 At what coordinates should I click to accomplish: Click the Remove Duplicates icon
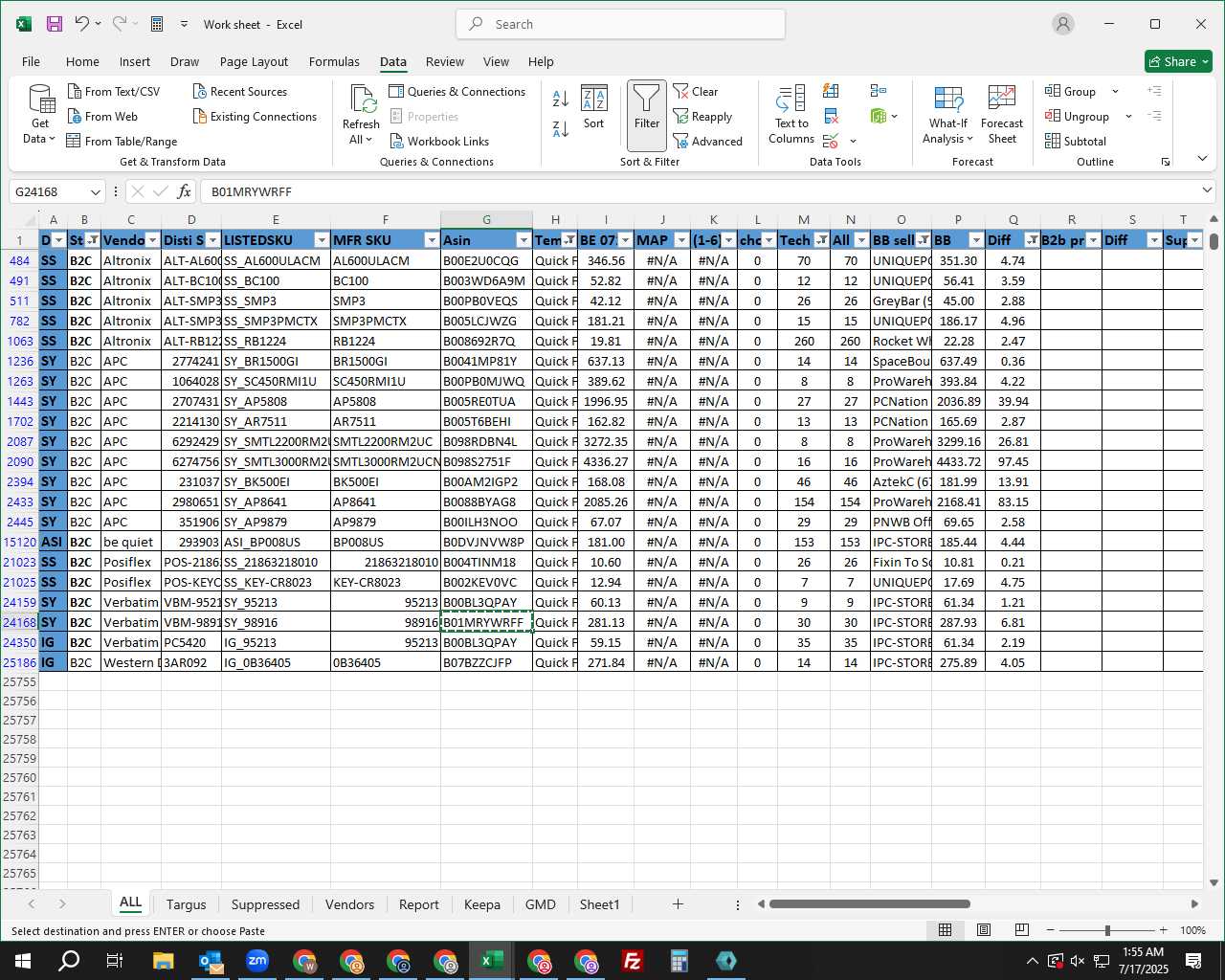[x=831, y=117]
